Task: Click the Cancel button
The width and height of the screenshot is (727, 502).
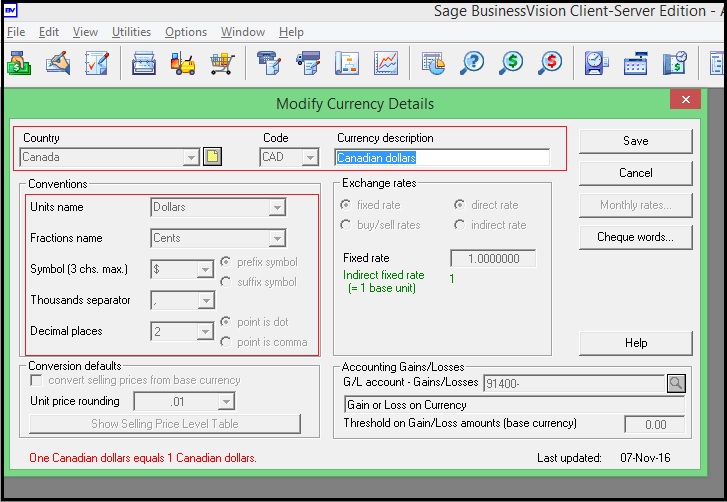Action: [x=635, y=173]
